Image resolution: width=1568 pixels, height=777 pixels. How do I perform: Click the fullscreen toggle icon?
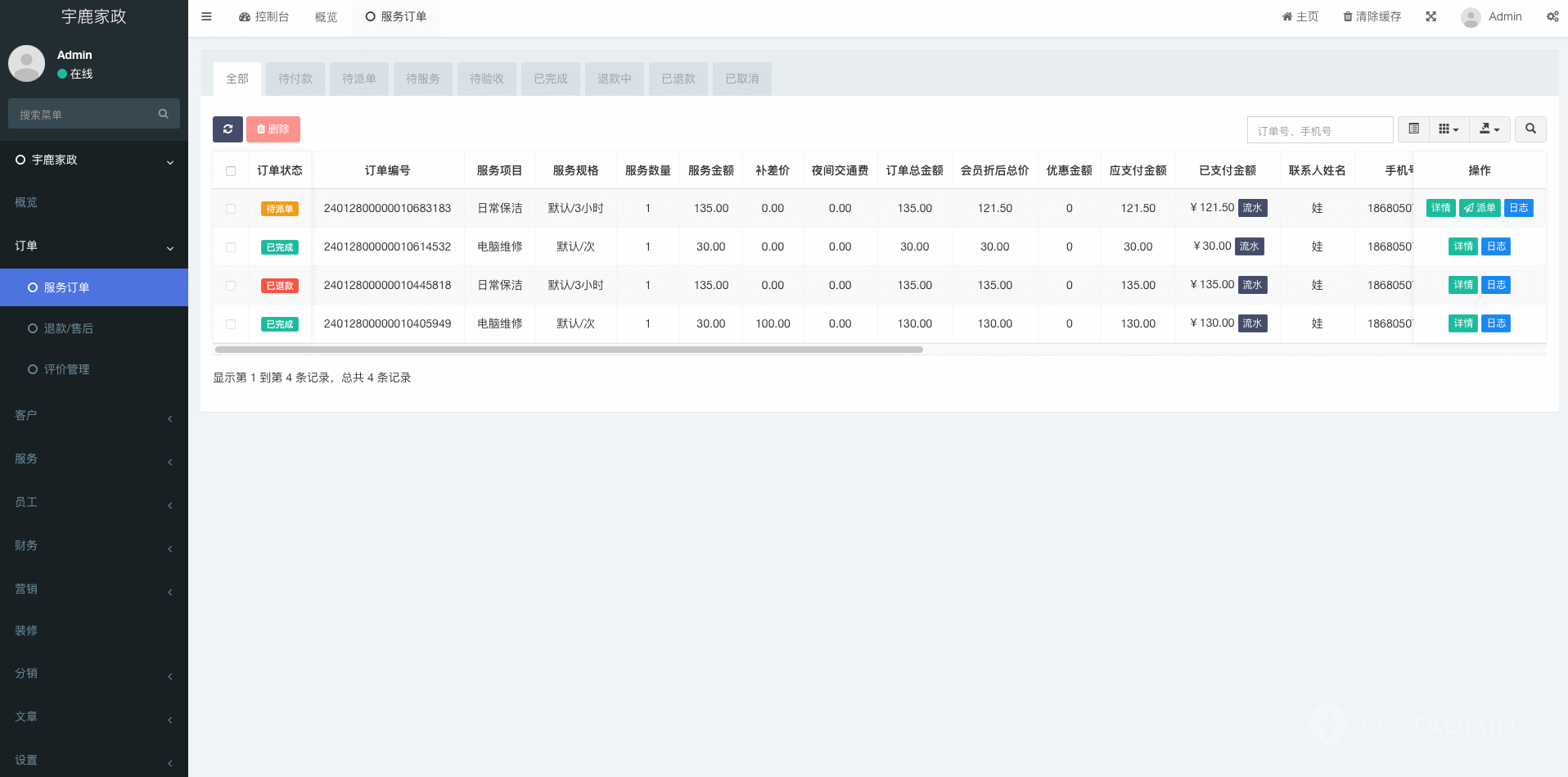[1431, 16]
